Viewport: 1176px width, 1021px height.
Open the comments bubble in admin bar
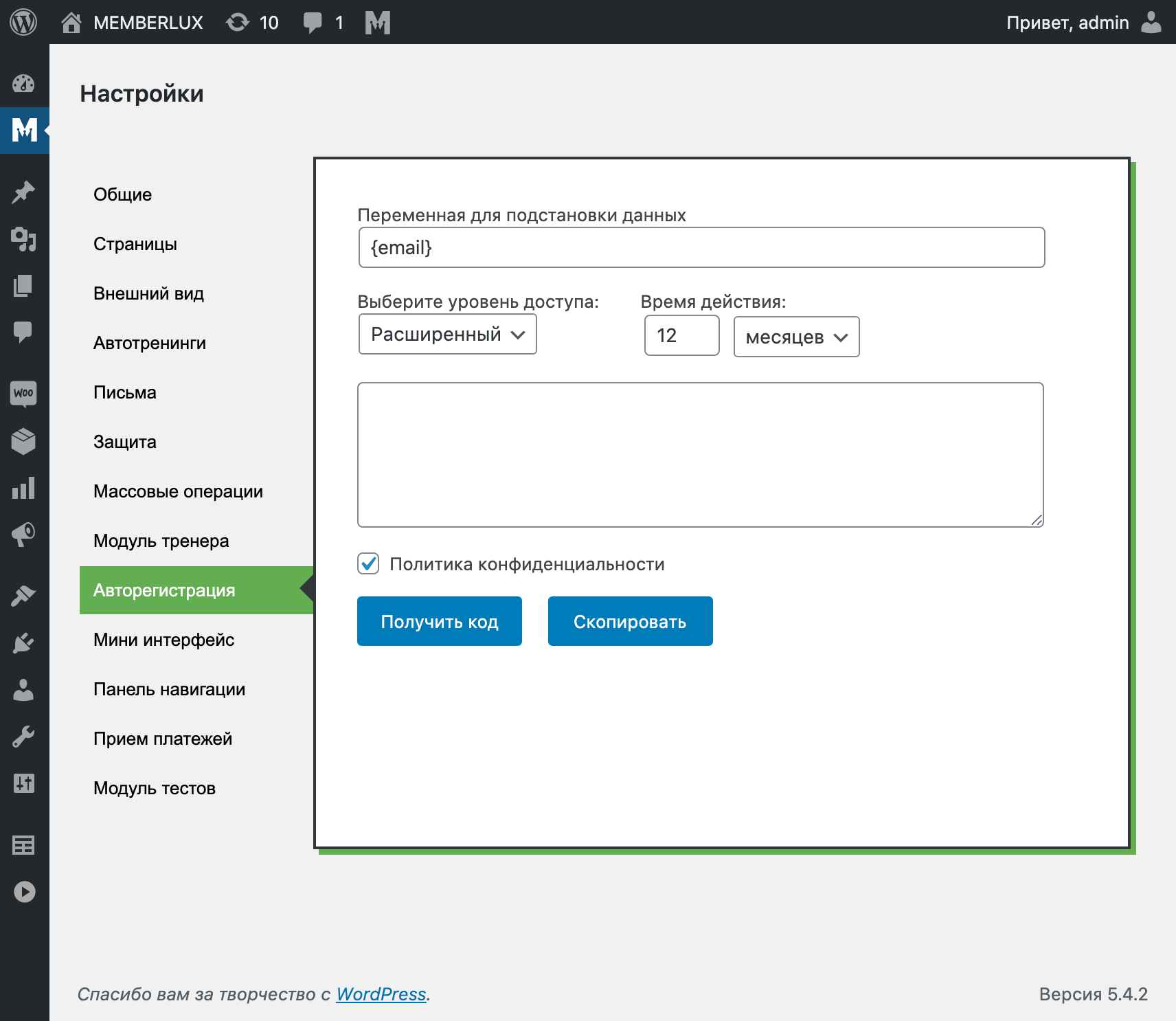pyautogui.click(x=323, y=23)
